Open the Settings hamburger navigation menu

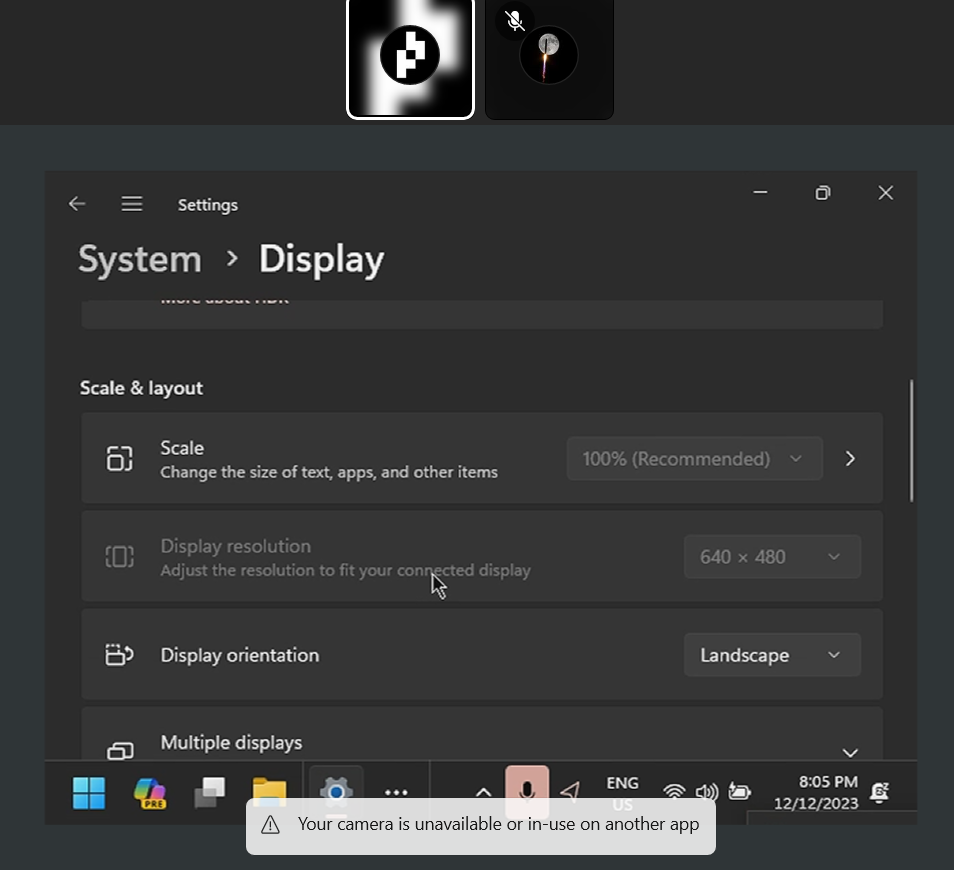coord(132,204)
